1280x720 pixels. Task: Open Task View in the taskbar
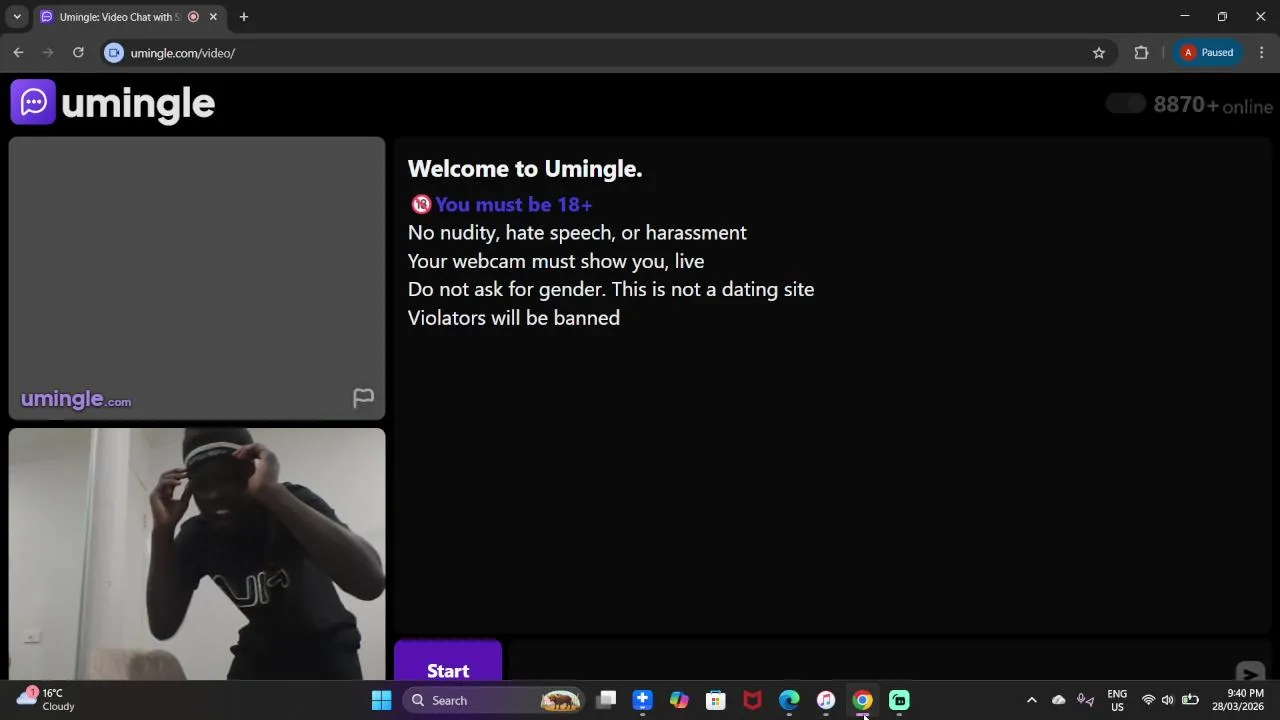[x=606, y=700]
